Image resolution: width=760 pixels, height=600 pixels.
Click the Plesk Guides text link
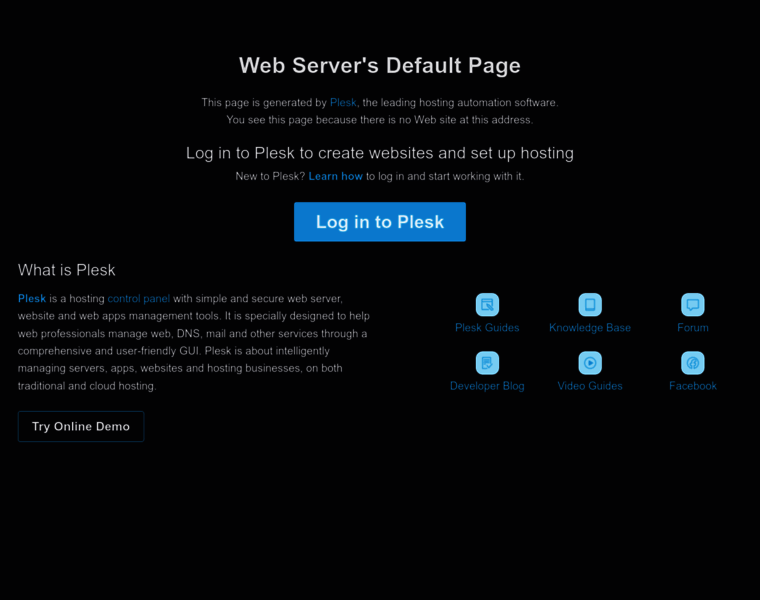(x=487, y=328)
